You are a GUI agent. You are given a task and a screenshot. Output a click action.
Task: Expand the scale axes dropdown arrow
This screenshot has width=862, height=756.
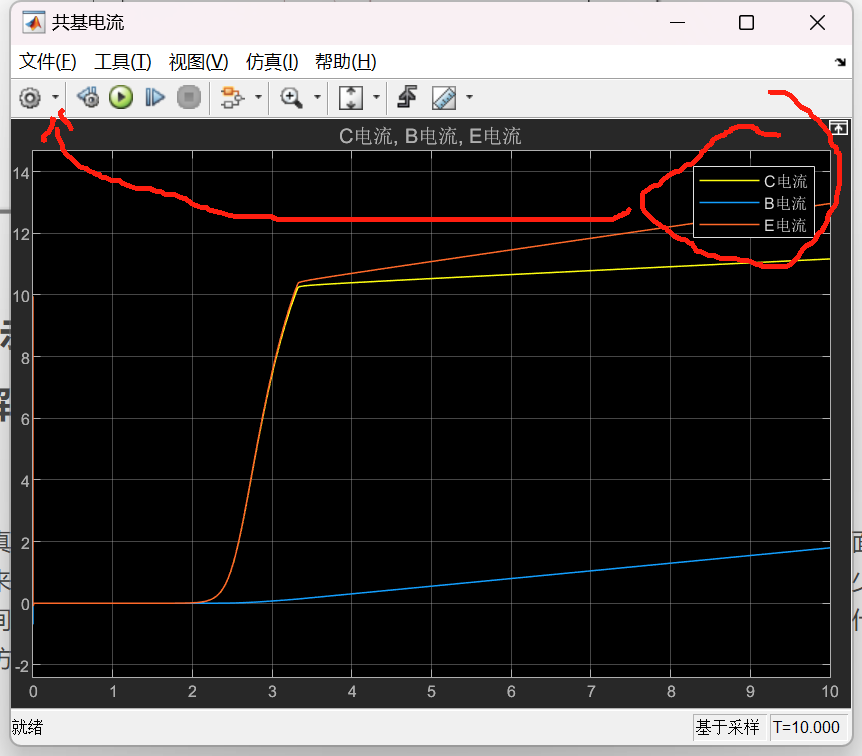[x=376, y=97]
